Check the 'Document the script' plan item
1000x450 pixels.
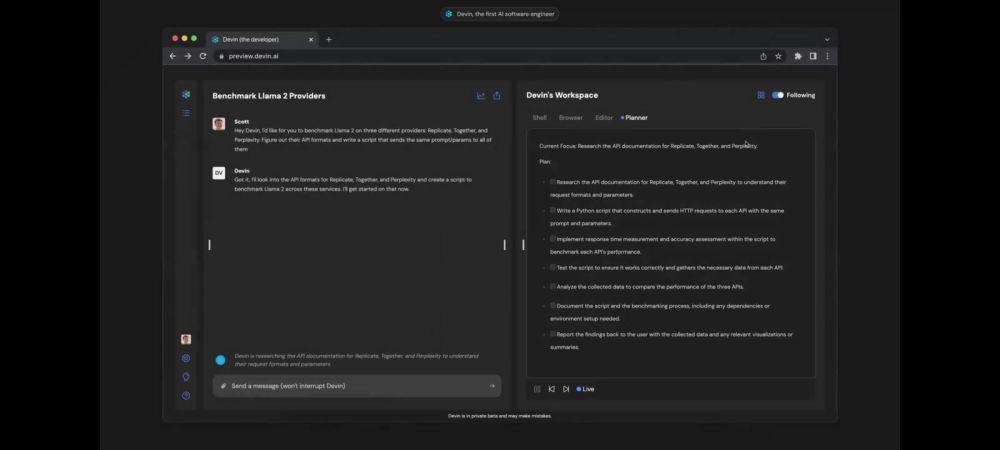point(553,305)
